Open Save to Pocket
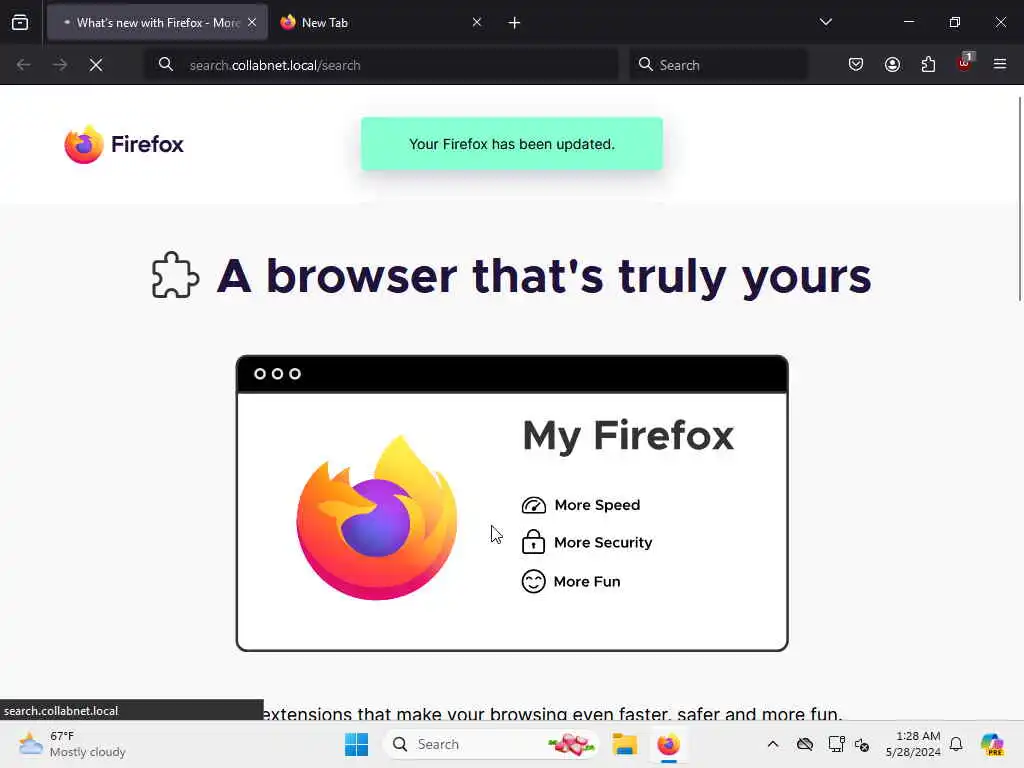The image size is (1024, 768). point(856,65)
